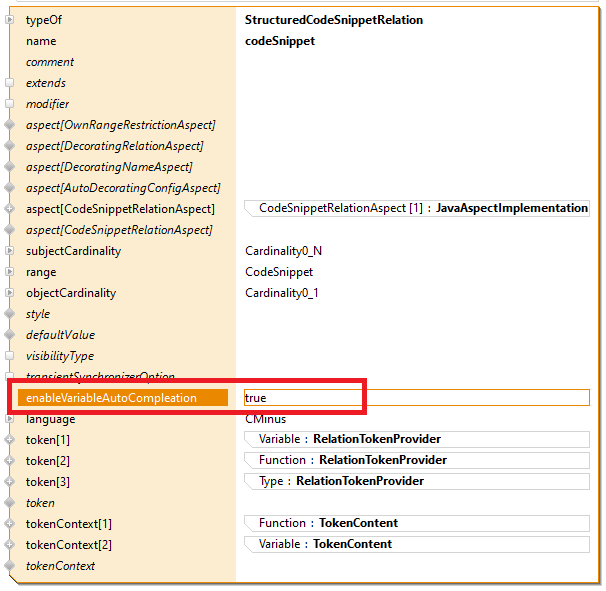Expand the typeOf property arrow
The width and height of the screenshot is (606, 591).
[x=10, y=20]
